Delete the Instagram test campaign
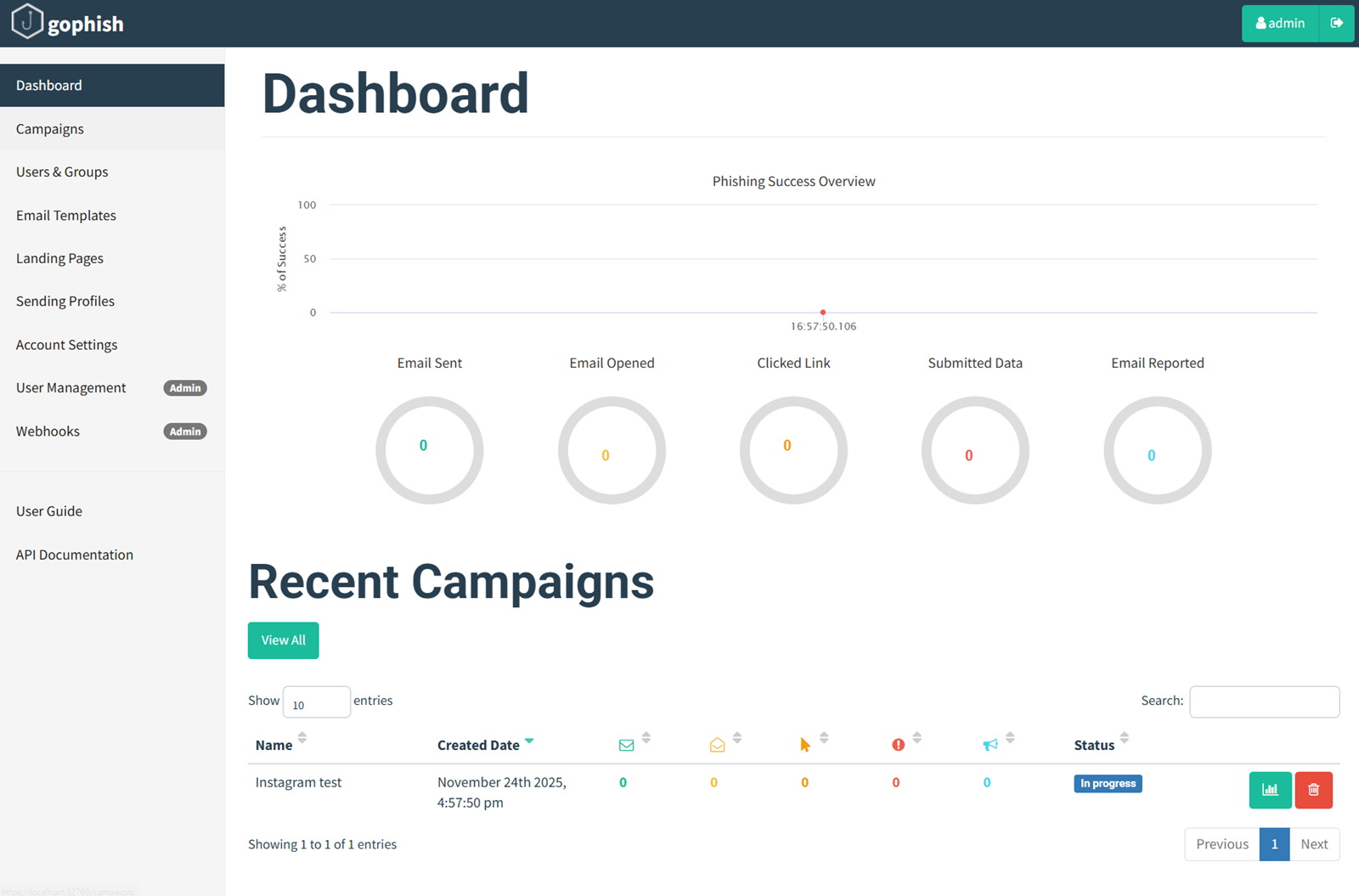This screenshot has height=896, width=1359. point(1313,790)
